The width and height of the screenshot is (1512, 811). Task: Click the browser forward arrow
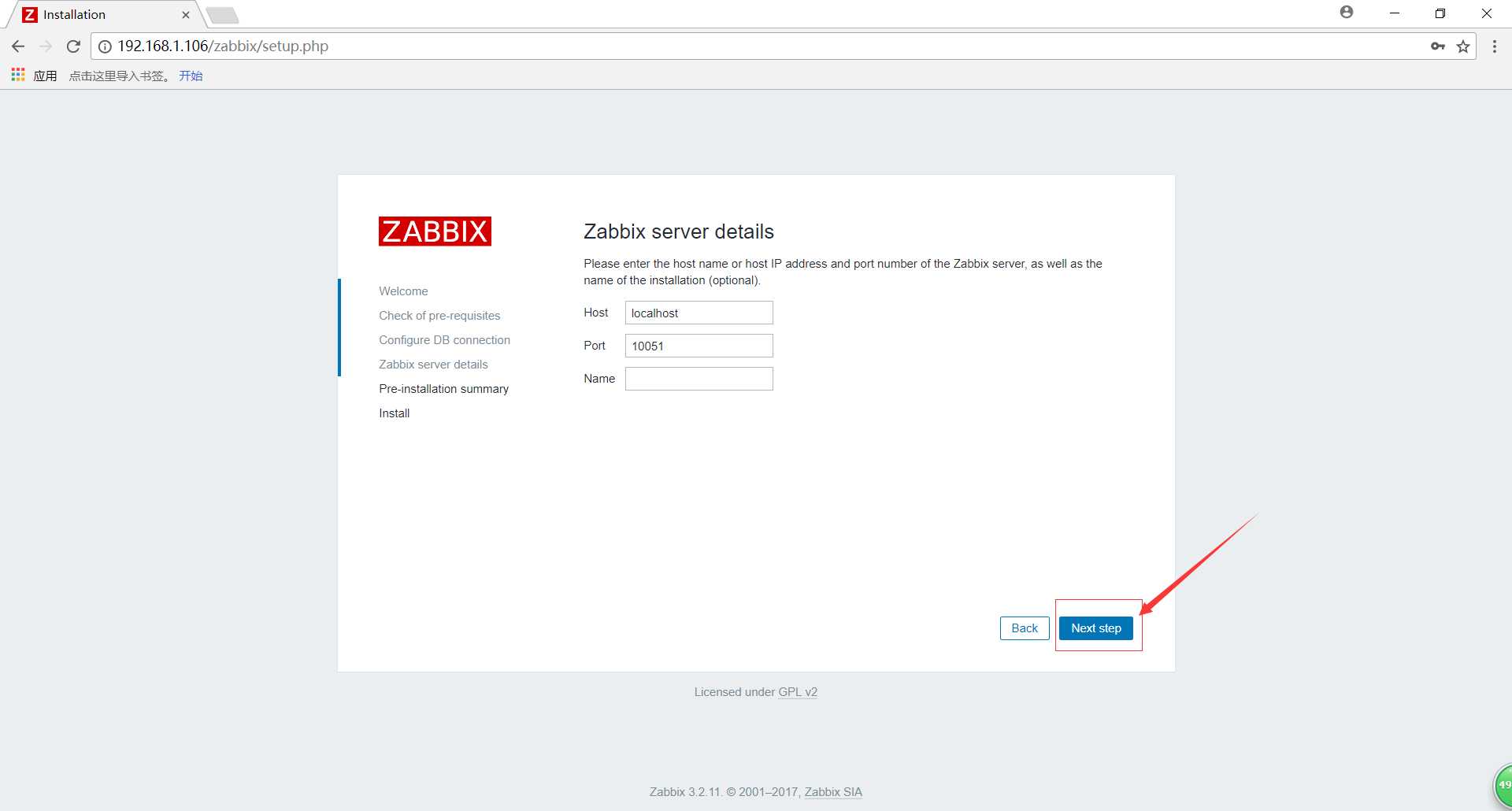coord(46,46)
